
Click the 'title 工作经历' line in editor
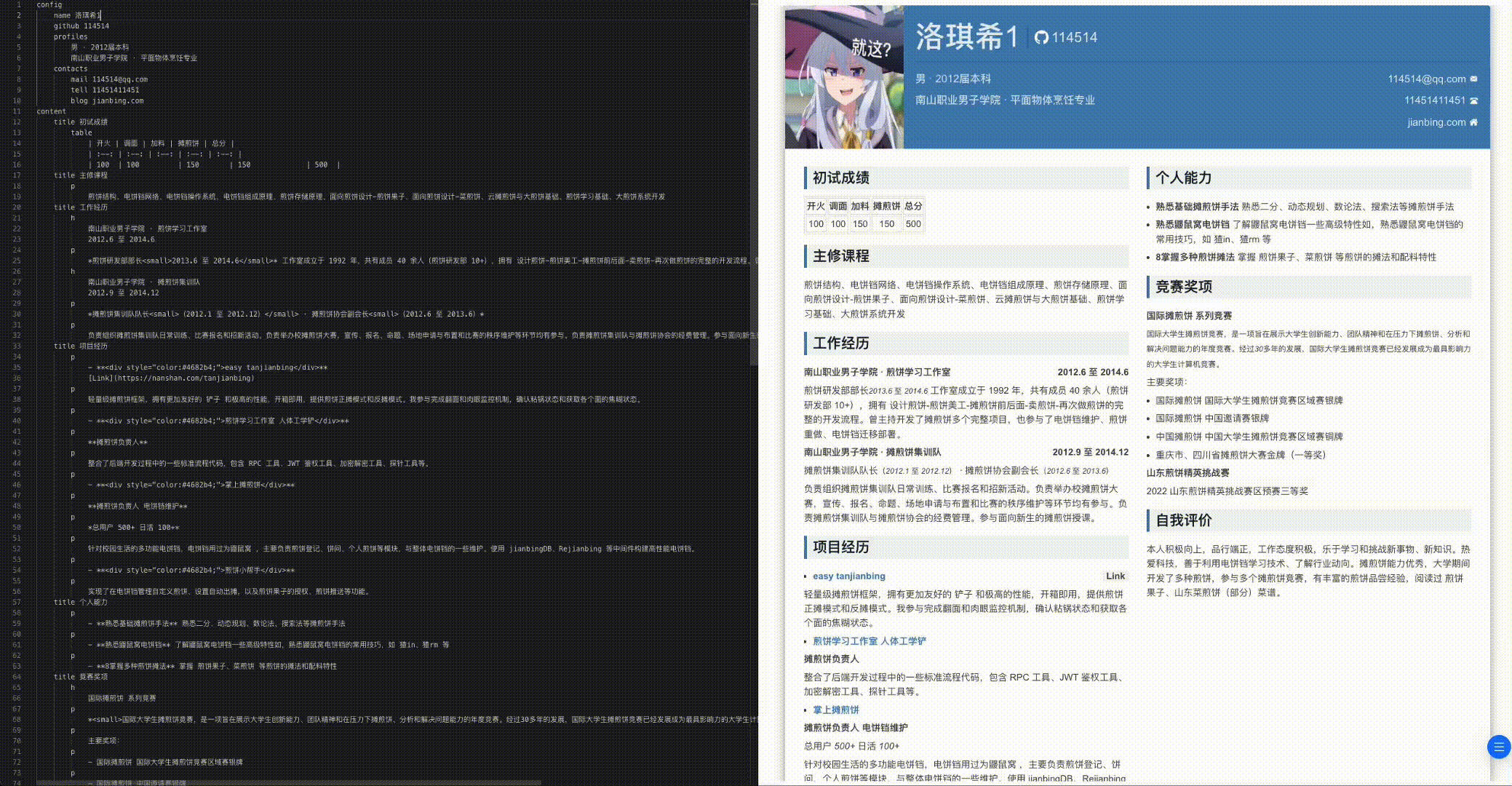pos(80,207)
